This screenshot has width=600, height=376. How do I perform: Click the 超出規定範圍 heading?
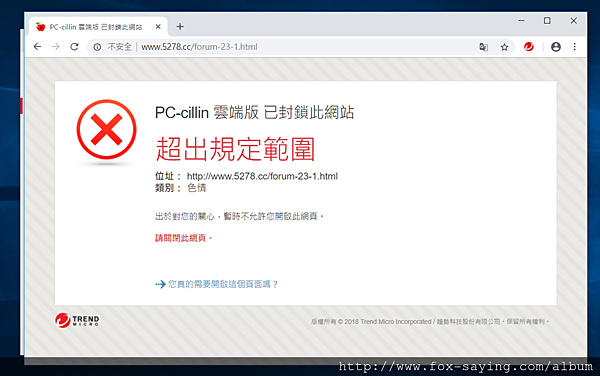(x=235, y=149)
